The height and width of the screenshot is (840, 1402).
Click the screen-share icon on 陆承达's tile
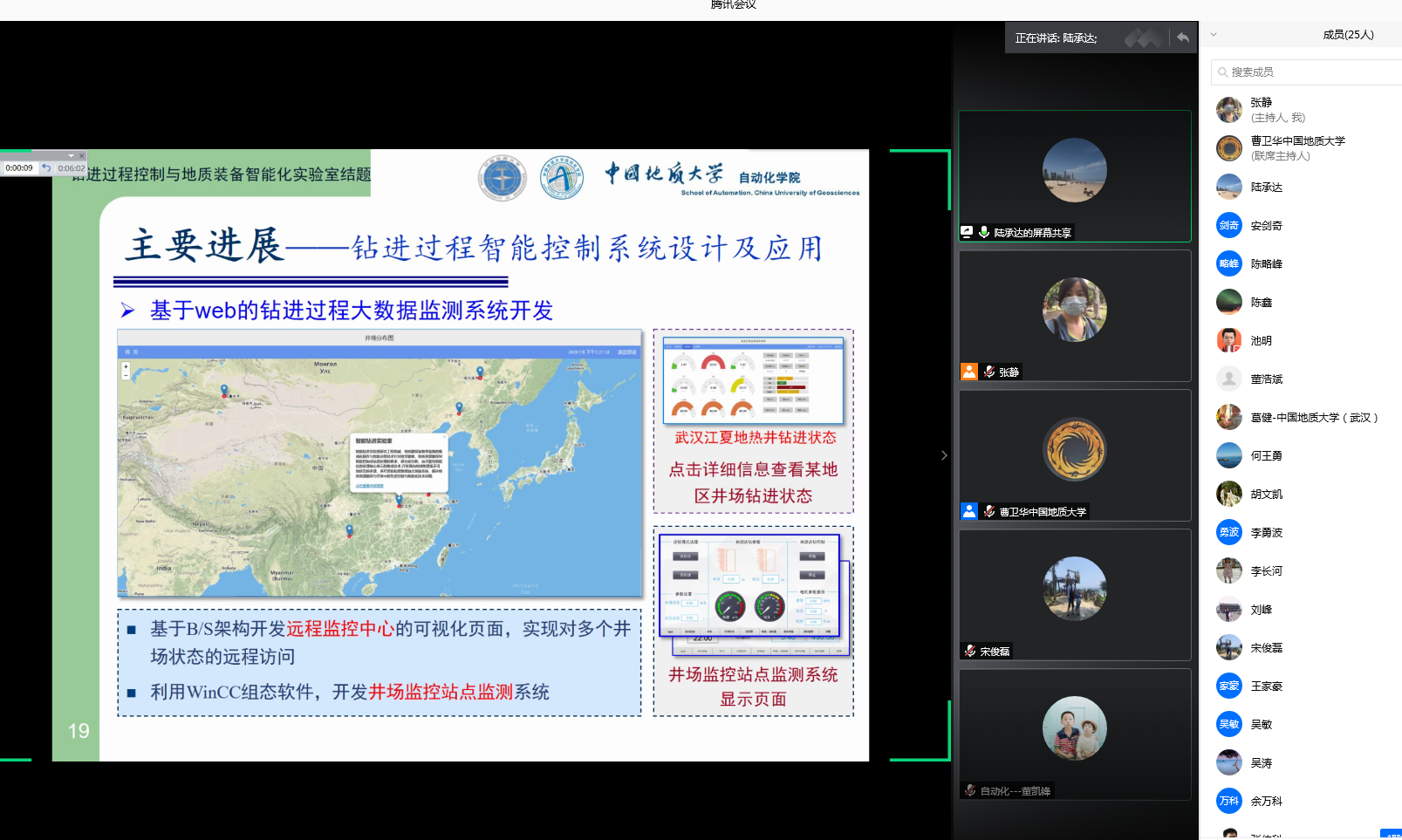point(967,232)
